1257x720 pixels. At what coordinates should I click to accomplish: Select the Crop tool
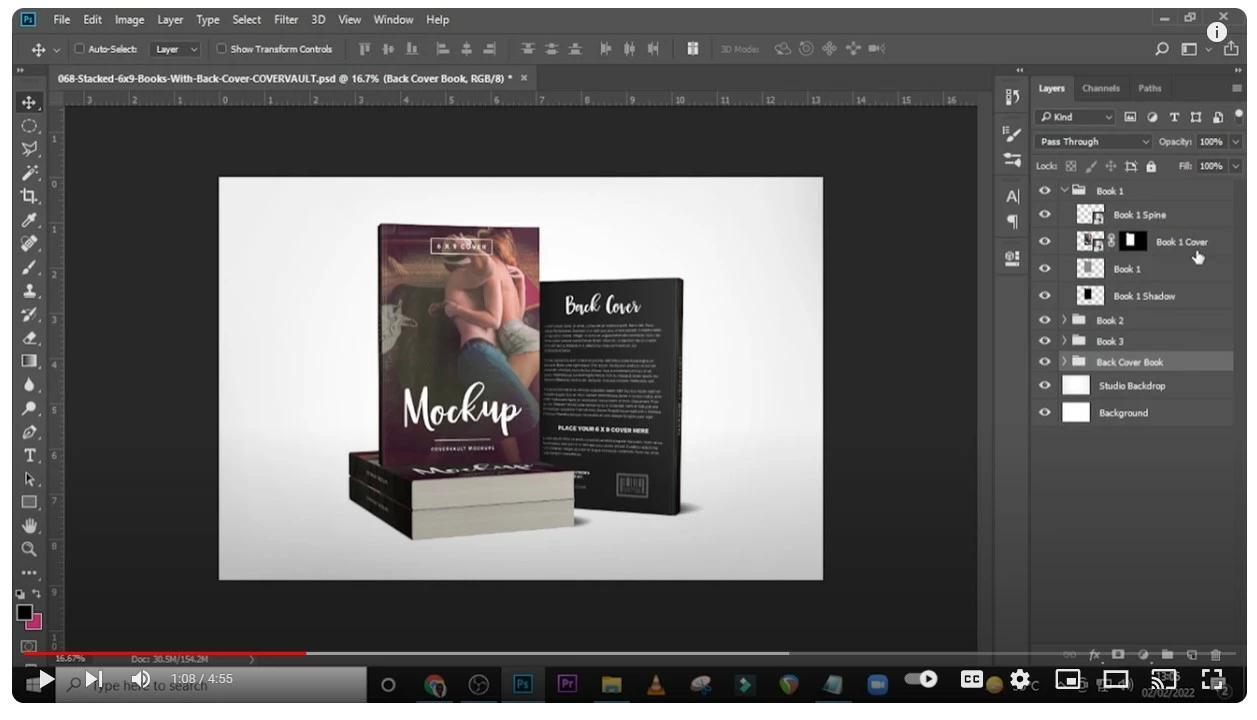pyautogui.click(x=29, y=196)
